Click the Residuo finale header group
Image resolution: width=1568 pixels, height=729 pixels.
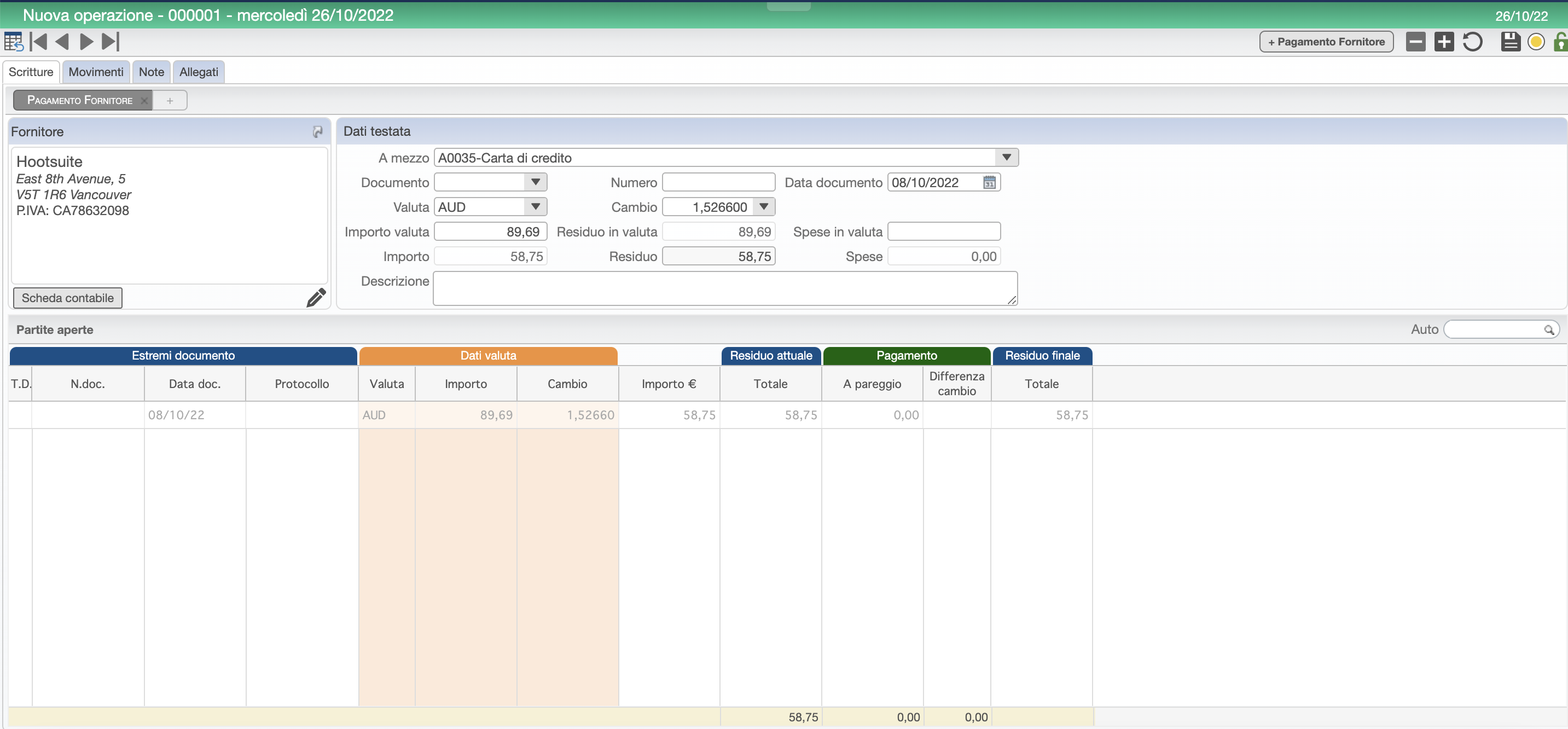pyautogui.click(x=1042, y=356)
